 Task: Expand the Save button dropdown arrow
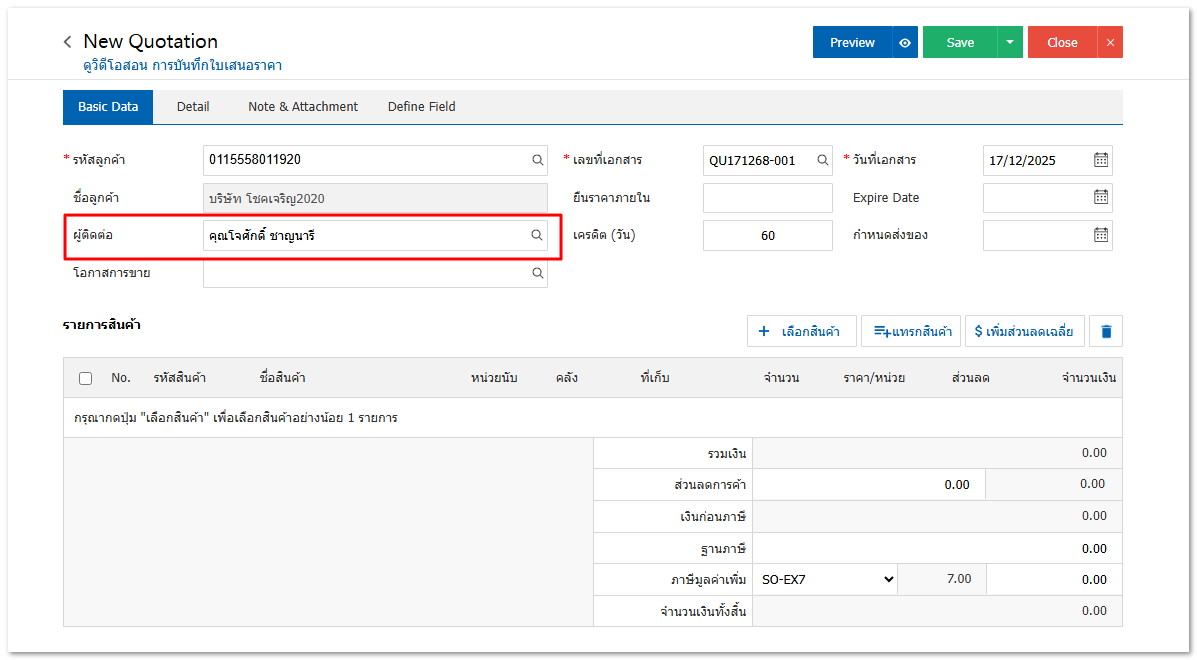pos(1010,43)
